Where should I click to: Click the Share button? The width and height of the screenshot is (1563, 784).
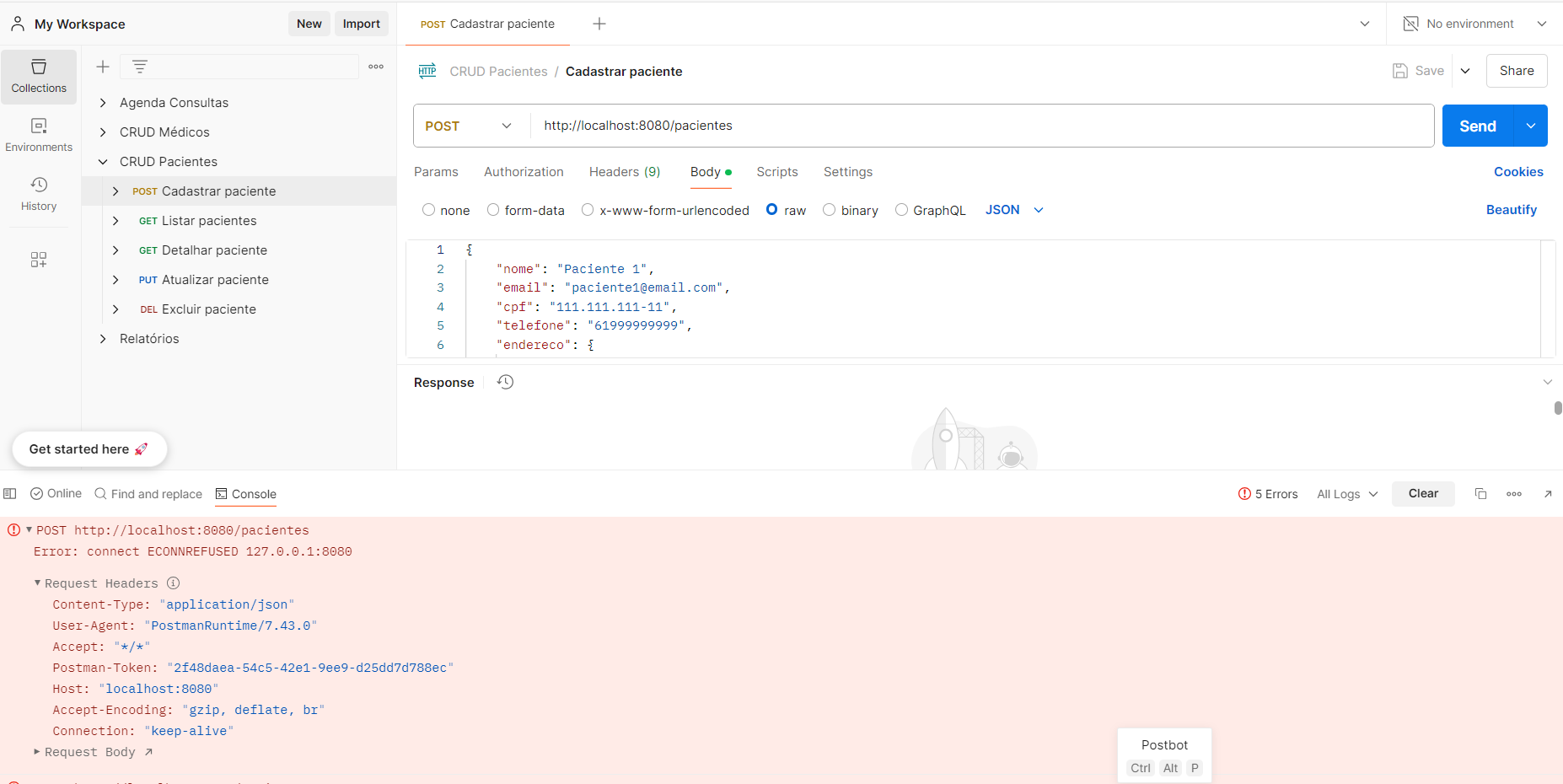1517,71
